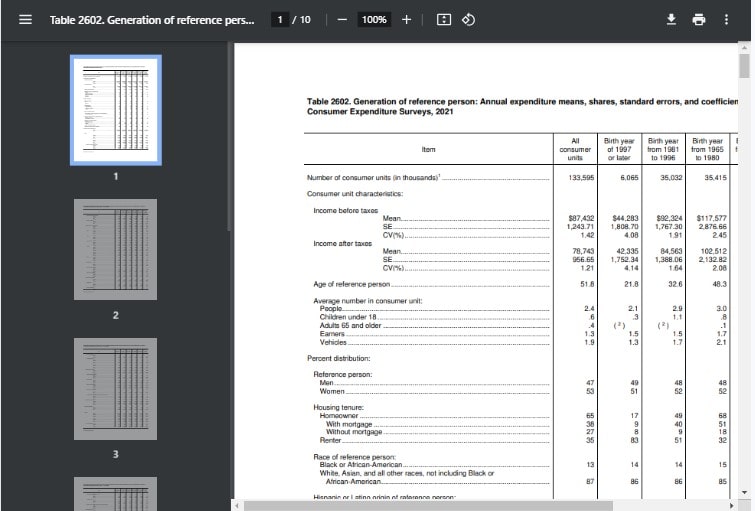Click the horizontal scrollbar right arrow
The width and height of the screenshot is (755, 511).
[731, 506]
